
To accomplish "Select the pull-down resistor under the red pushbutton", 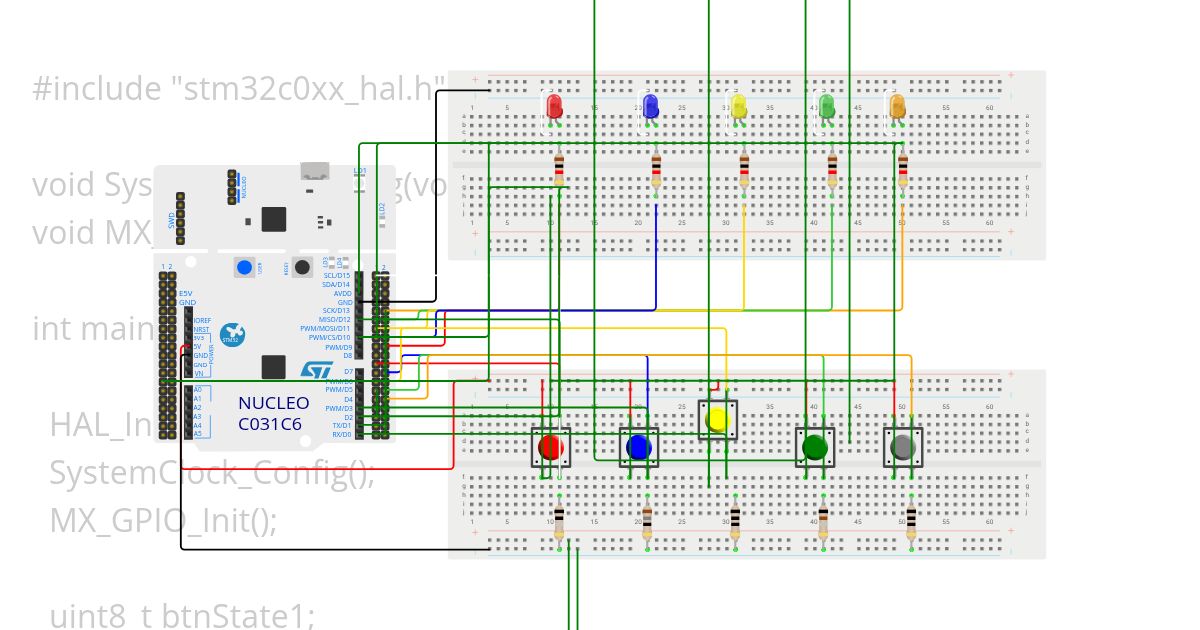I will point(559,521).
